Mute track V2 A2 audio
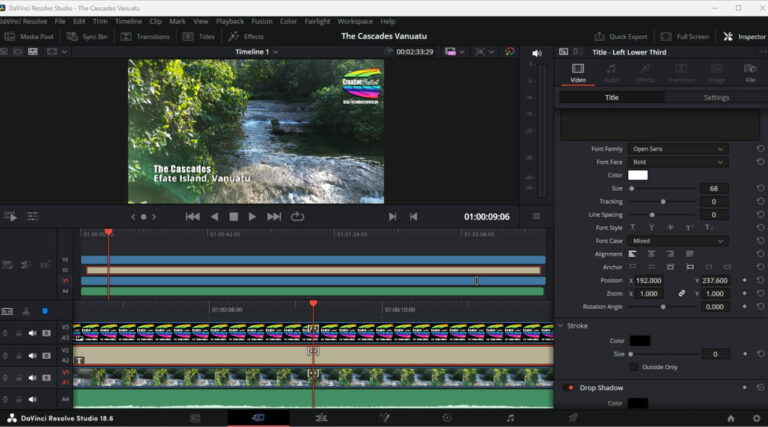 point(32,356)
